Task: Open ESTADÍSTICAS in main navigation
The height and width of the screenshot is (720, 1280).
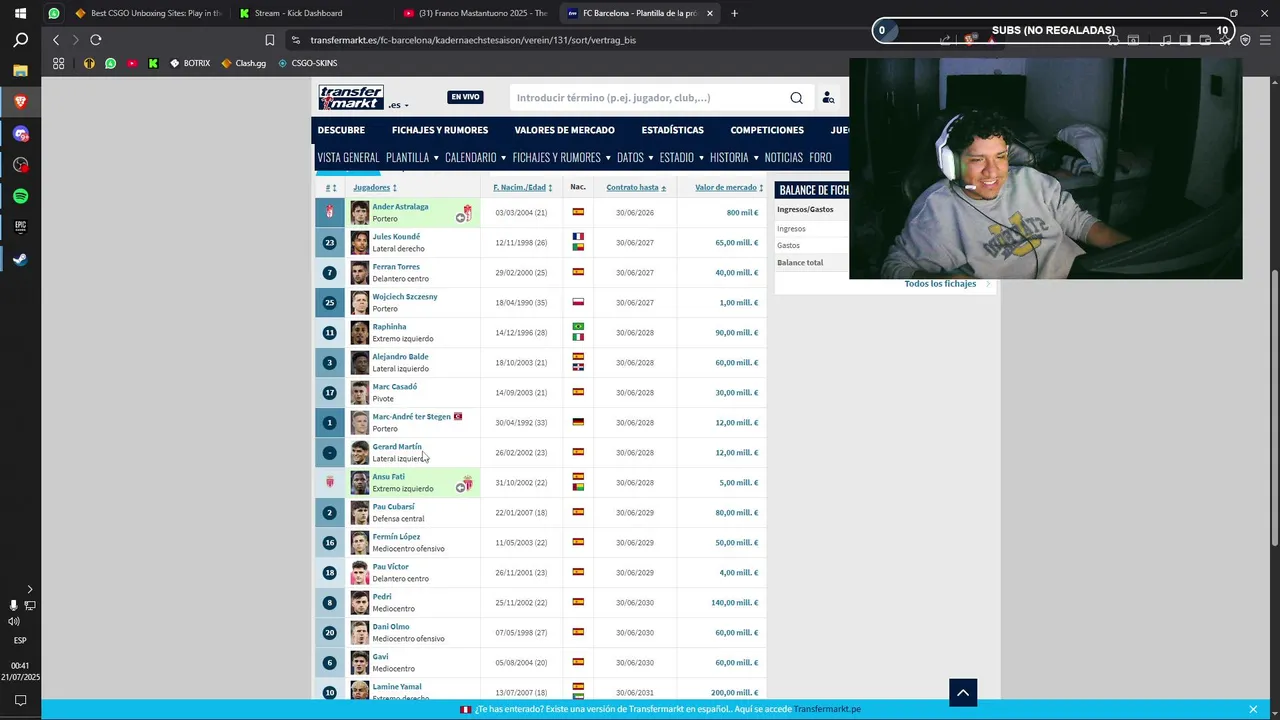Action: click(x=672, y=130)
